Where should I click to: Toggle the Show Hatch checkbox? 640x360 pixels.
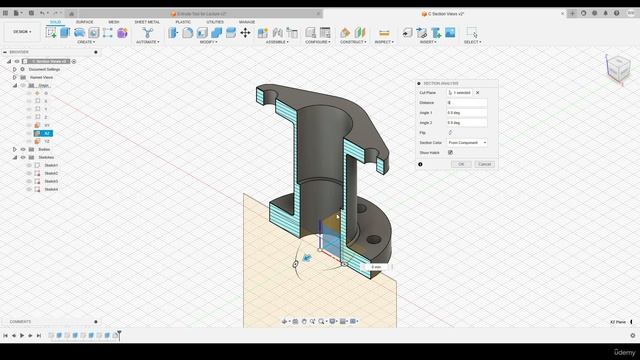[450, 153]
